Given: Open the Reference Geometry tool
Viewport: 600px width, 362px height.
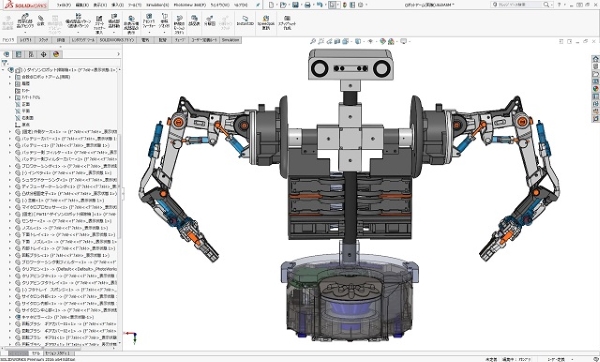Looking at the screenshot, I should 164,22.
